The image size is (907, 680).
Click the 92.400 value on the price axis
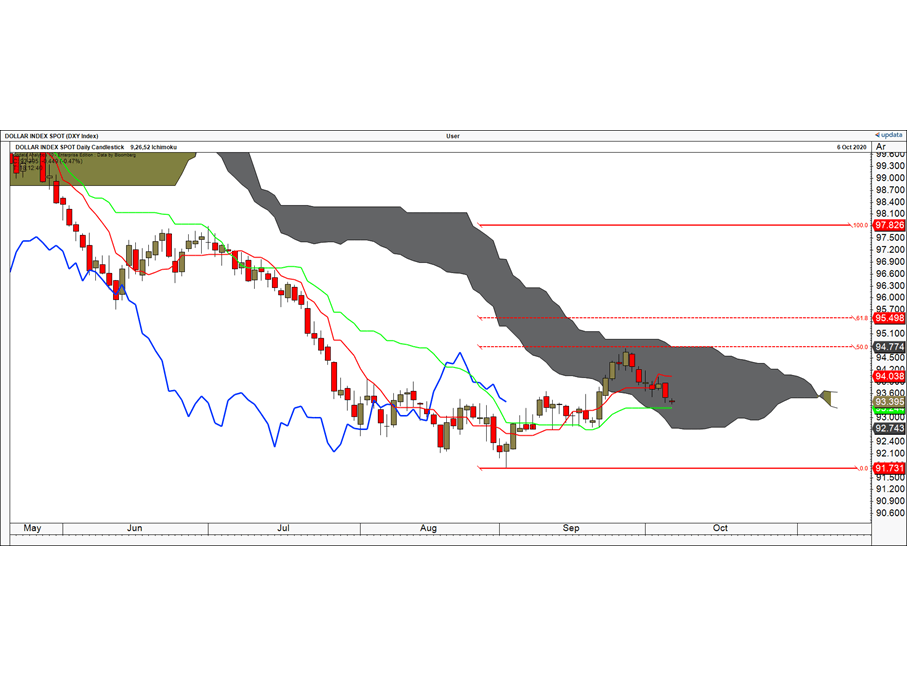[x=890, y=441]
